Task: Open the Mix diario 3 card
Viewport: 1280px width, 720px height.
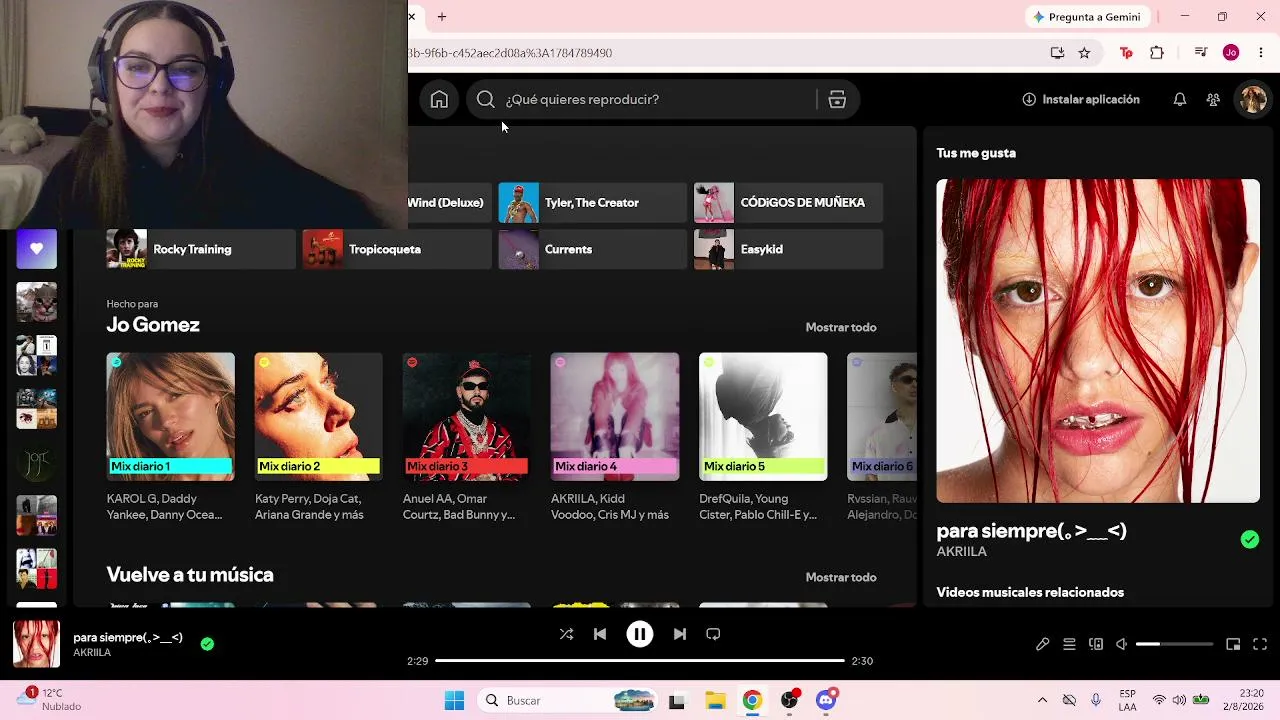Action: tap(467, 437)
